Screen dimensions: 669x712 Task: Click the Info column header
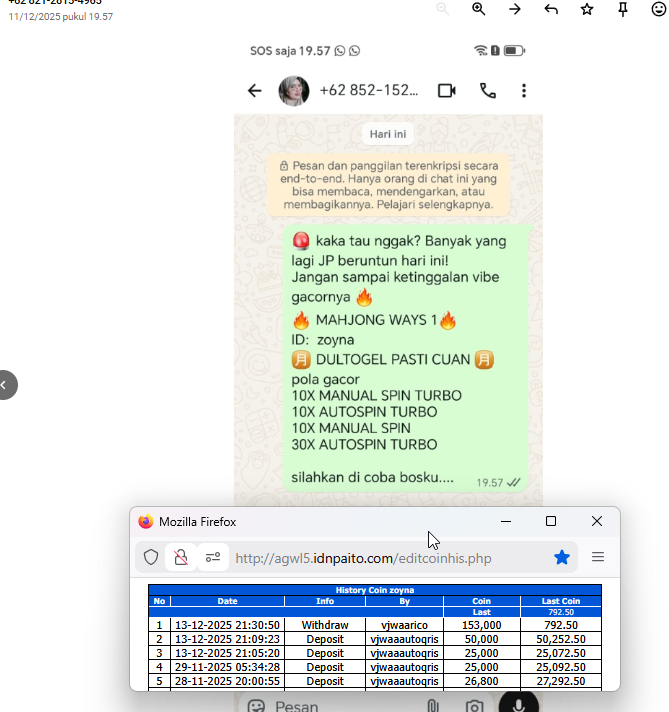pyautogui.click(x=325, y=601)
